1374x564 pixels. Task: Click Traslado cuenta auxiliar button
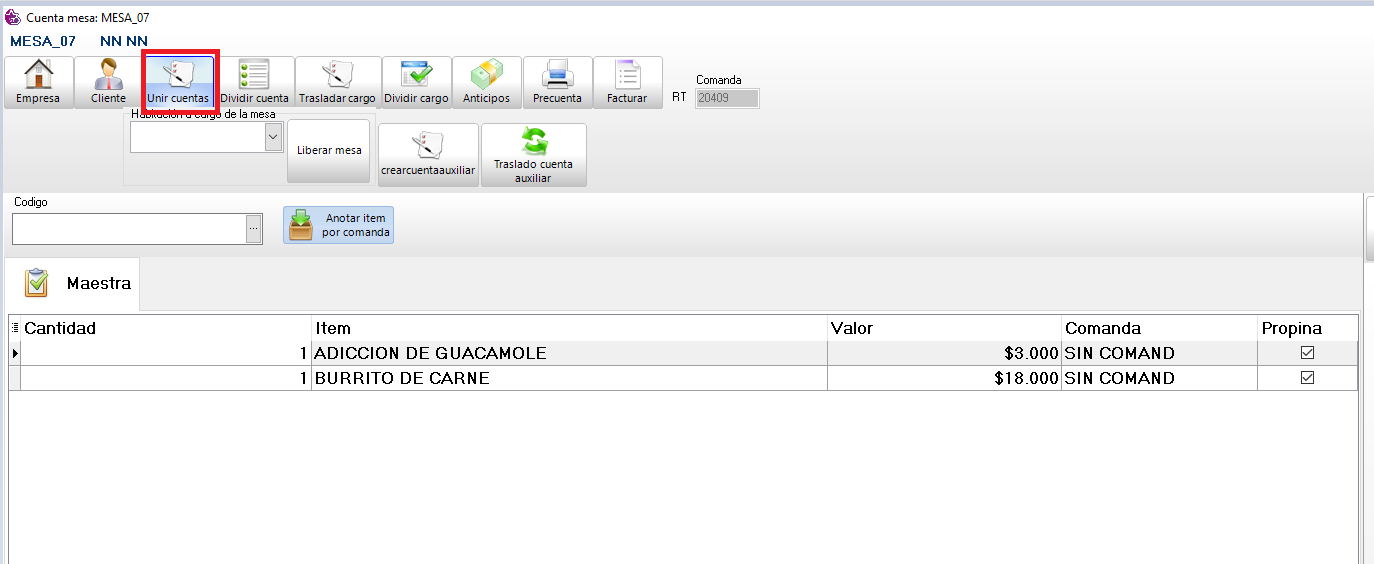533,155
